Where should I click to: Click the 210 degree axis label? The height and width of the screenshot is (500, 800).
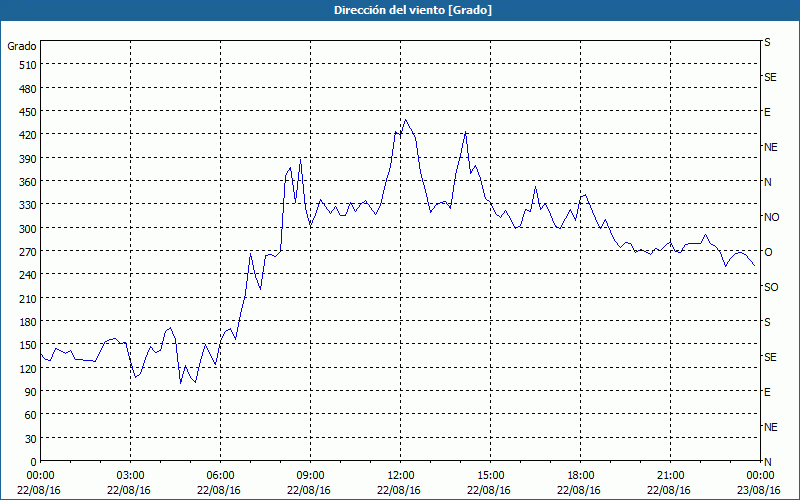(x=28, y=299)
